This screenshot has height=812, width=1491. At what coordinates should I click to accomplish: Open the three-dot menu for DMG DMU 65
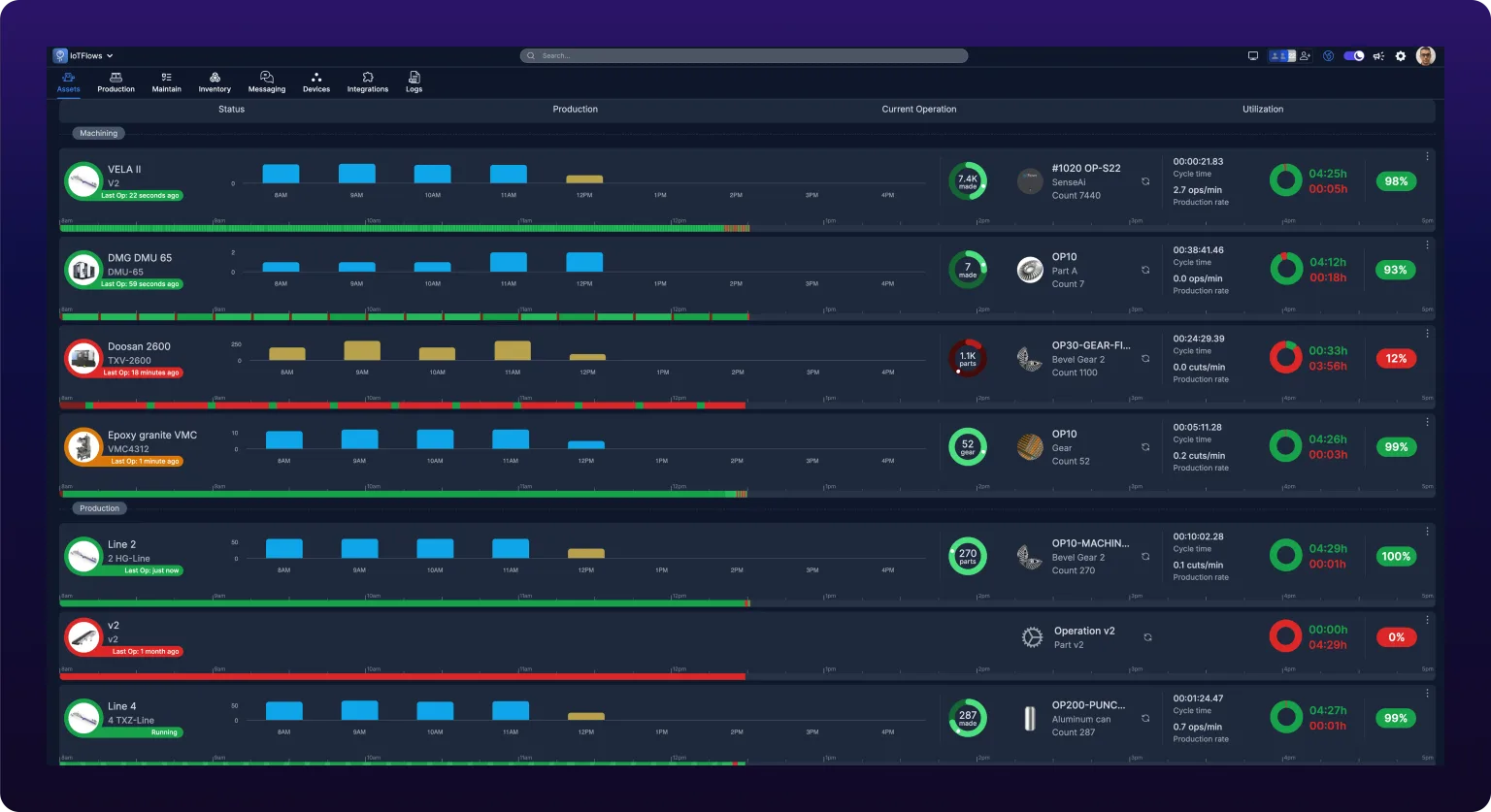1427,244
